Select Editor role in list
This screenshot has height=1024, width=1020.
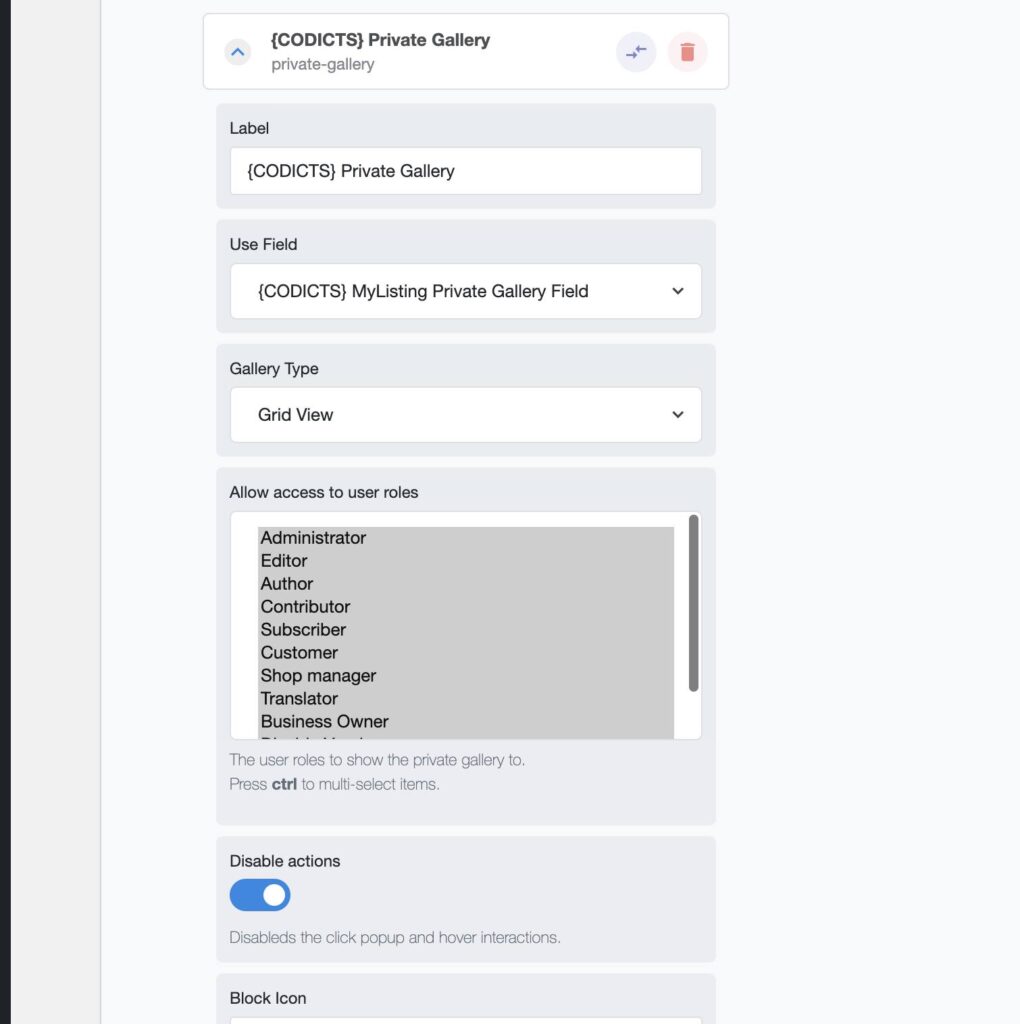[466, 561]
